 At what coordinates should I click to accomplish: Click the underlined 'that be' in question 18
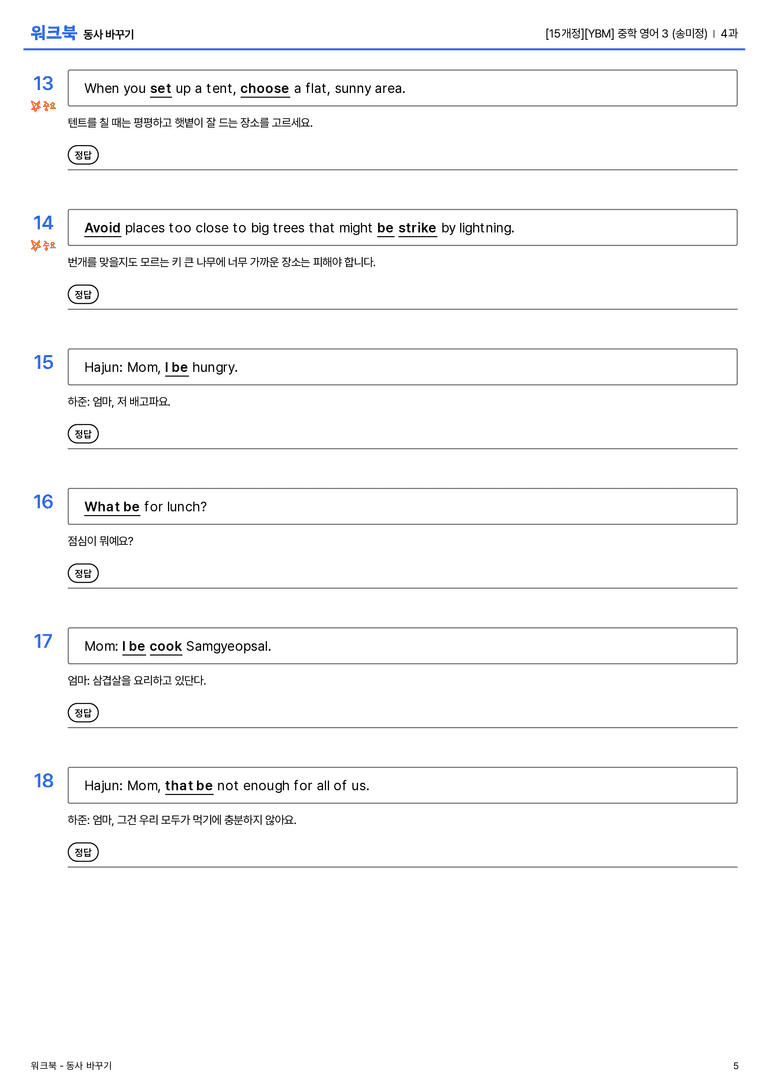coord(189,785)
